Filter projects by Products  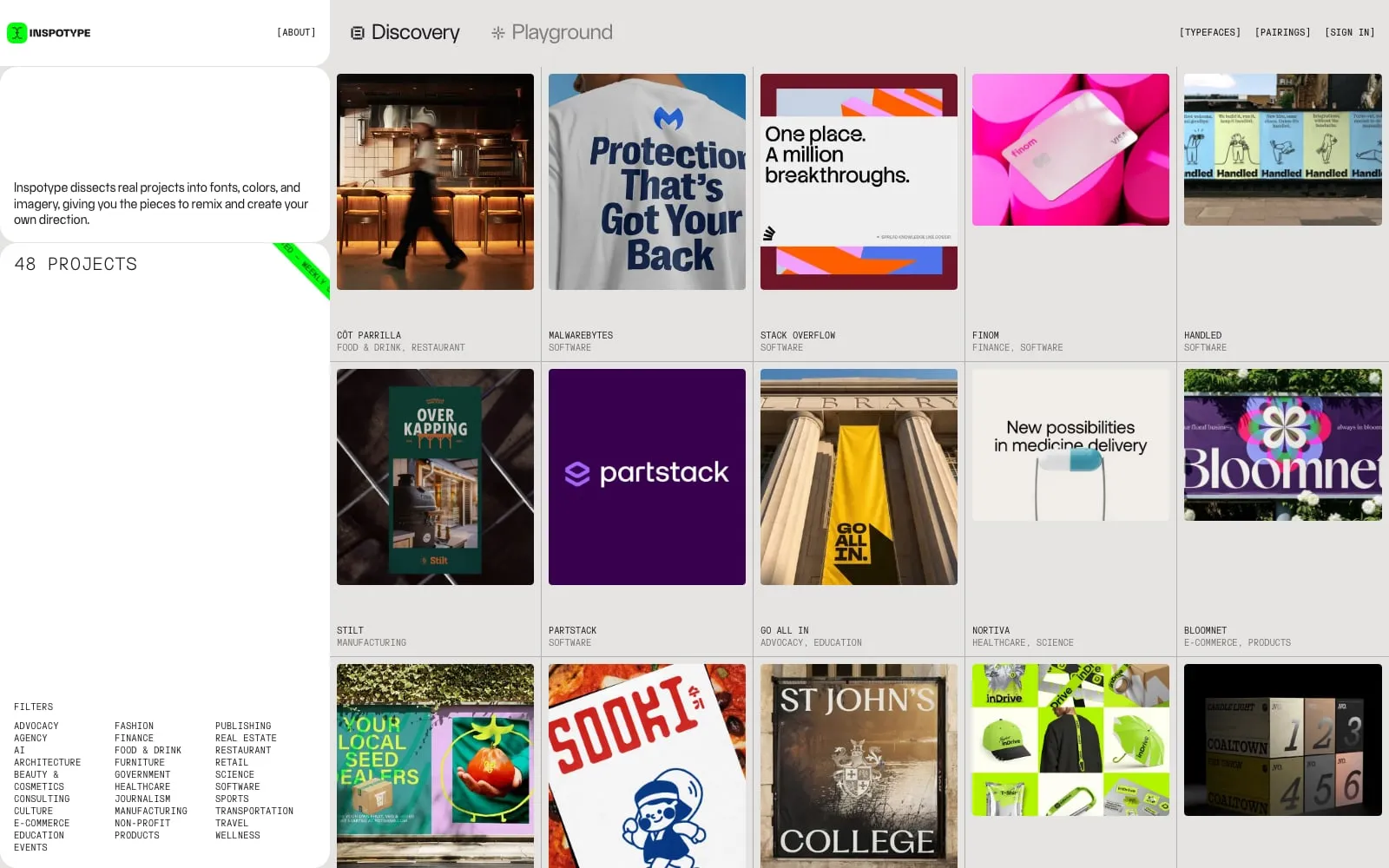pyautogui.click(x=137, y=835)
